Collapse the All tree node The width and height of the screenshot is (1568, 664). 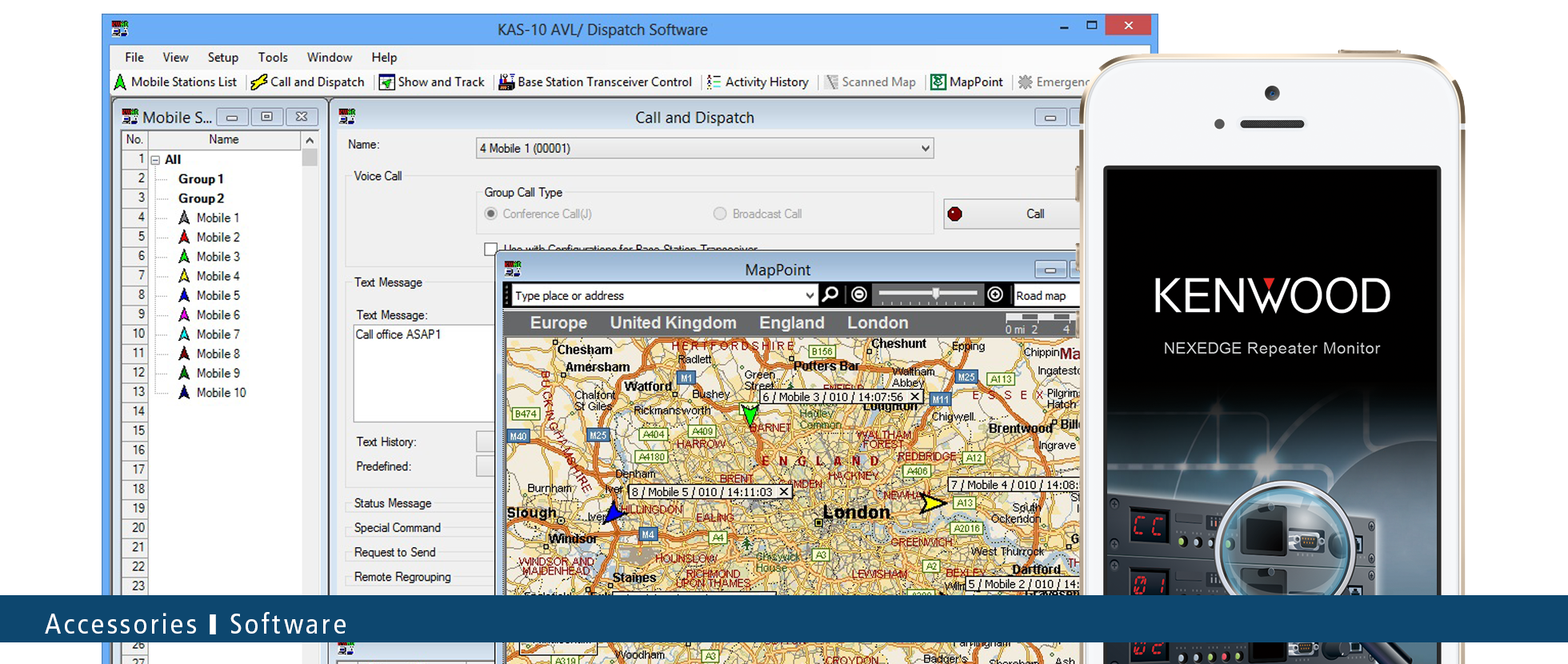click(x=155, y=160)
